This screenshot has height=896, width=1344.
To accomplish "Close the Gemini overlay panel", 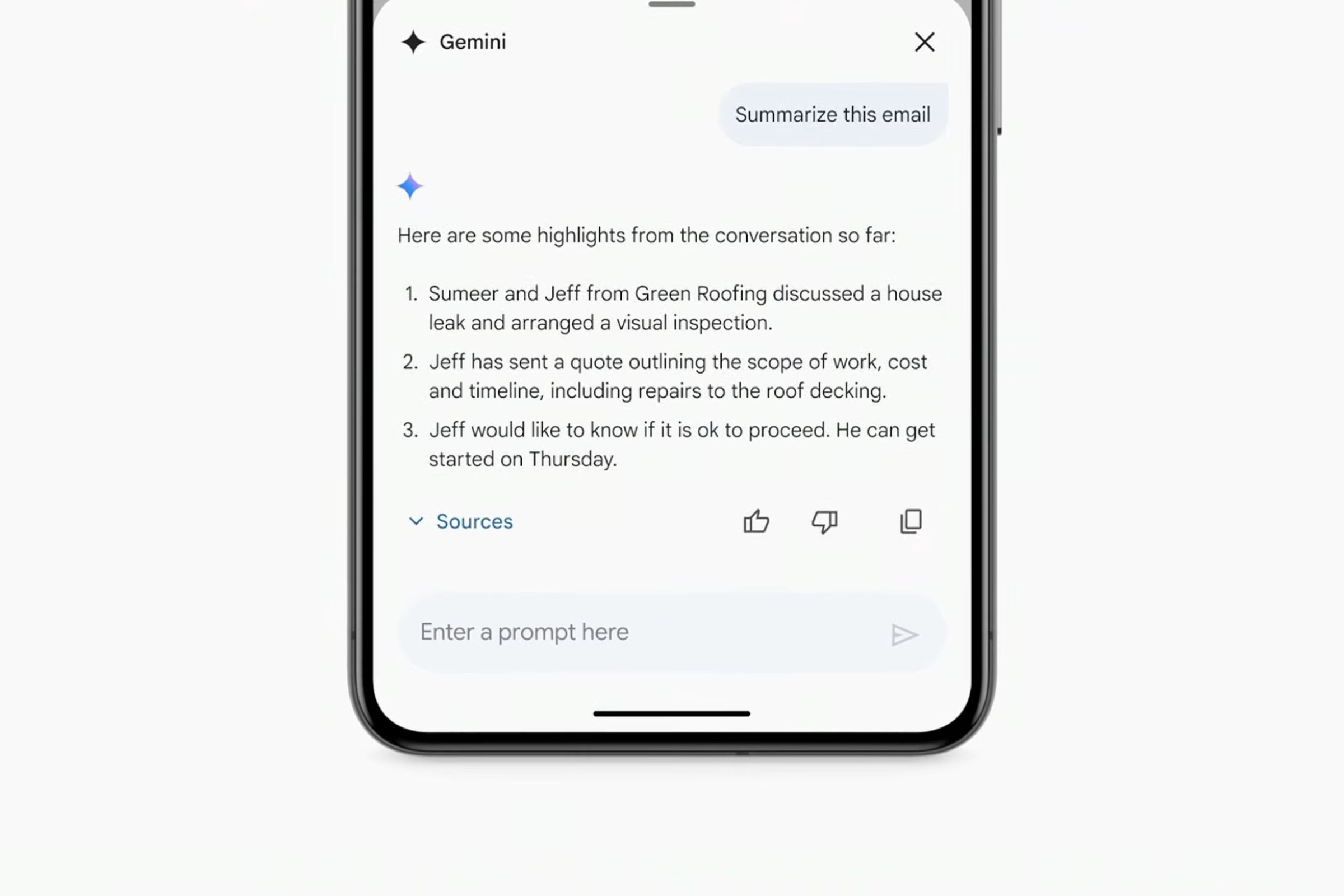I will click(x=922, y=41).
